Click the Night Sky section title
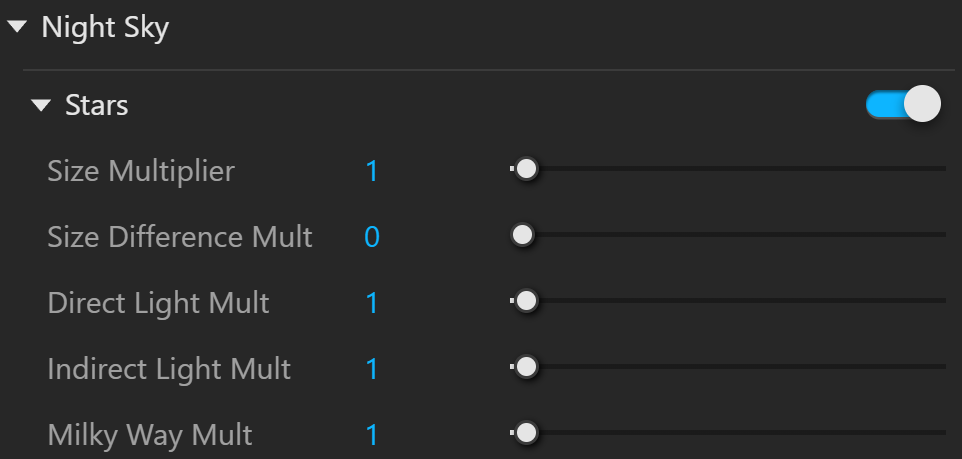 [105, 28]
